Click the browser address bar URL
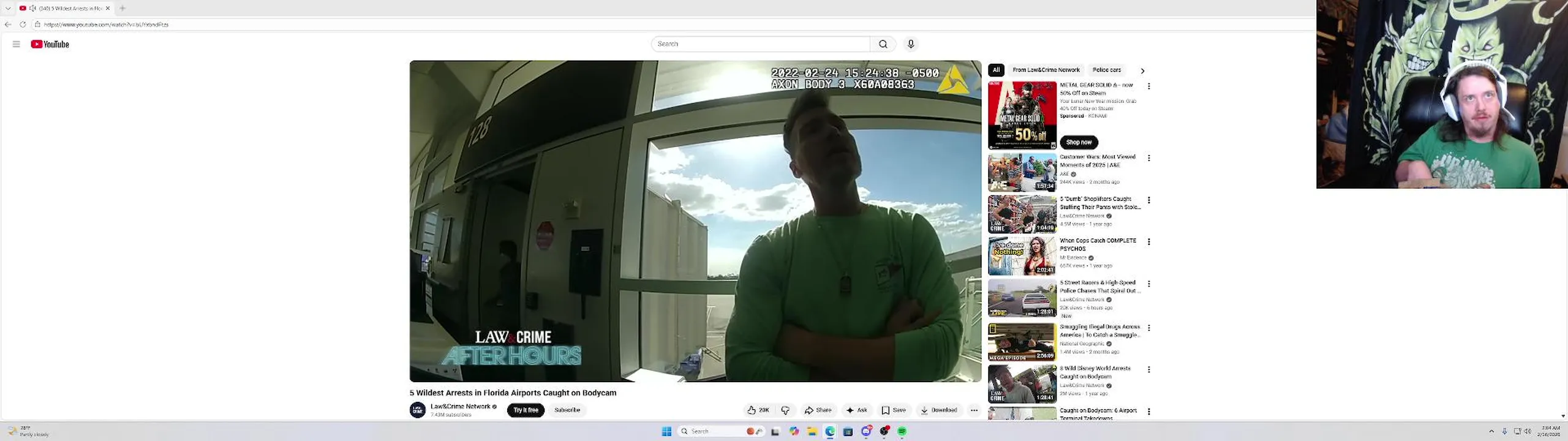This screenshot has width=1568, height=441. (x=106, y=24)
